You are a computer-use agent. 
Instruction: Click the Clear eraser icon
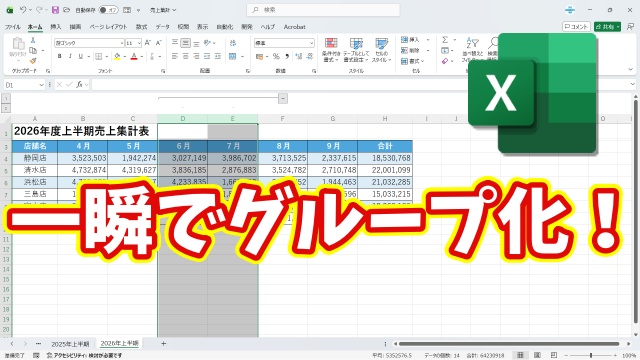point(445,61)
